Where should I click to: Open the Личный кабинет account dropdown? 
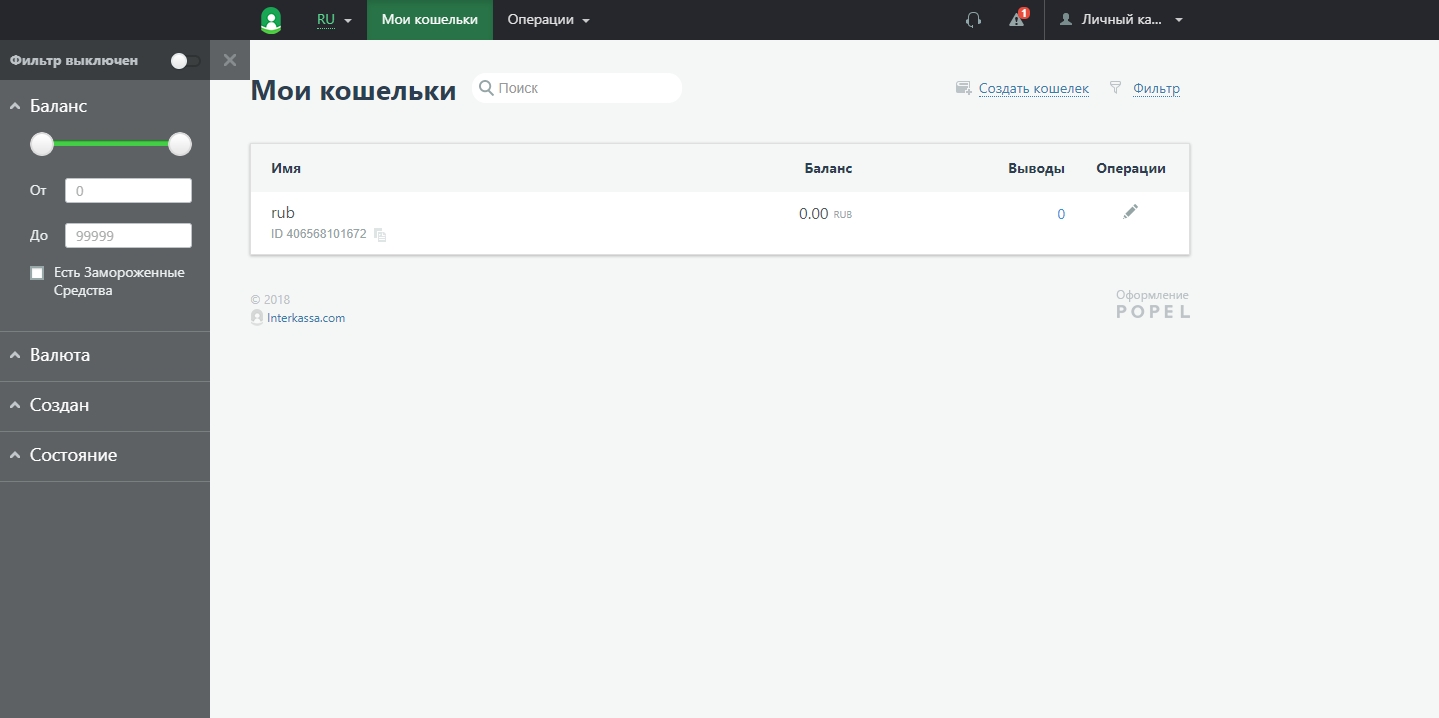click(x=1122, y=20)
